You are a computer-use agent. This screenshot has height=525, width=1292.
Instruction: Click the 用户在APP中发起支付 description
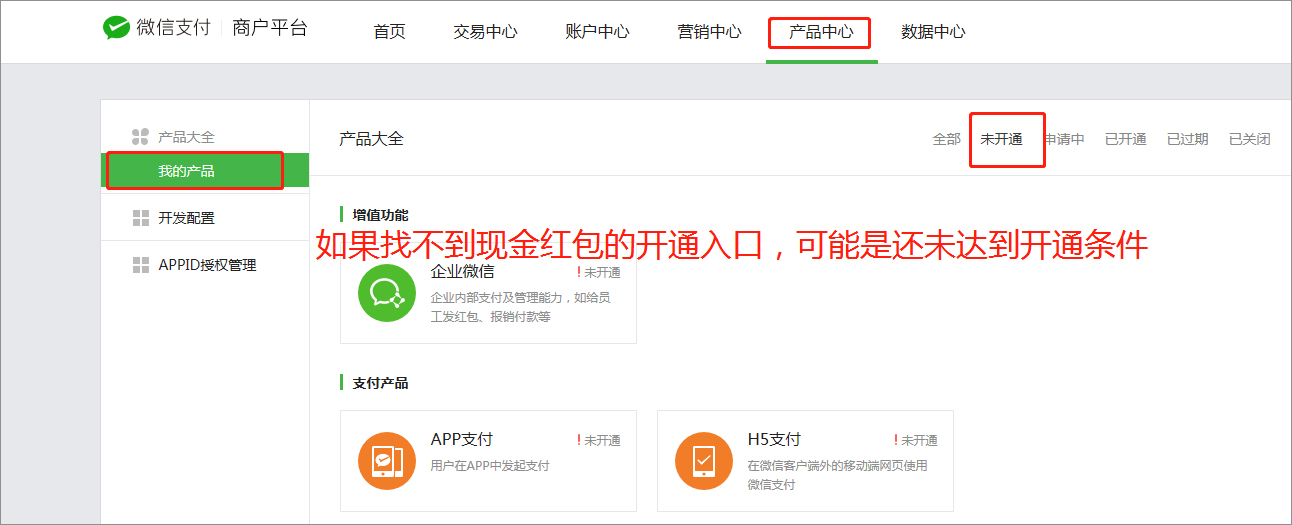click(490, 466)
